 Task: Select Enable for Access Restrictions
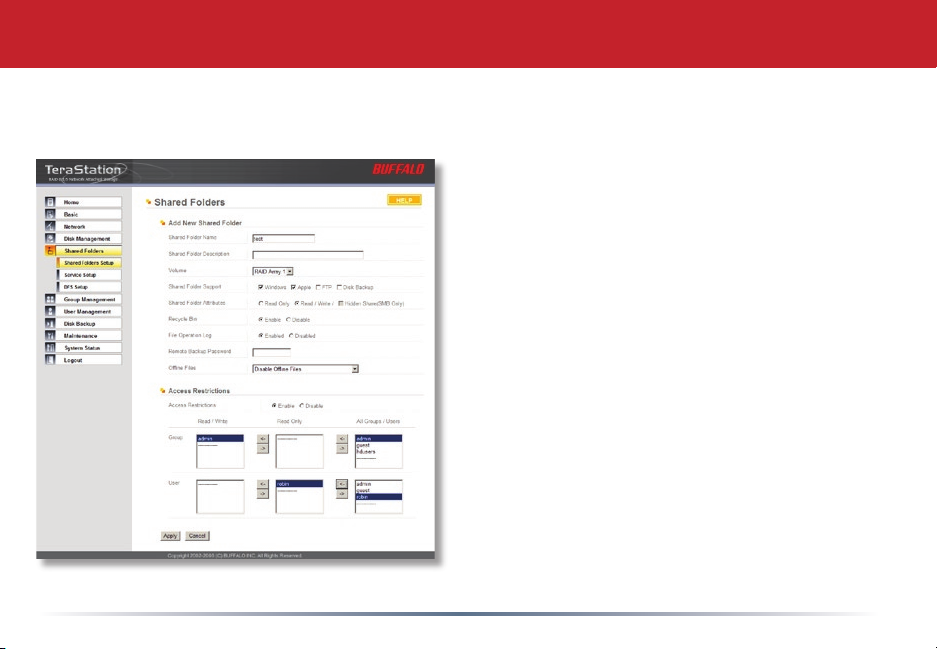tap(274, 406)
